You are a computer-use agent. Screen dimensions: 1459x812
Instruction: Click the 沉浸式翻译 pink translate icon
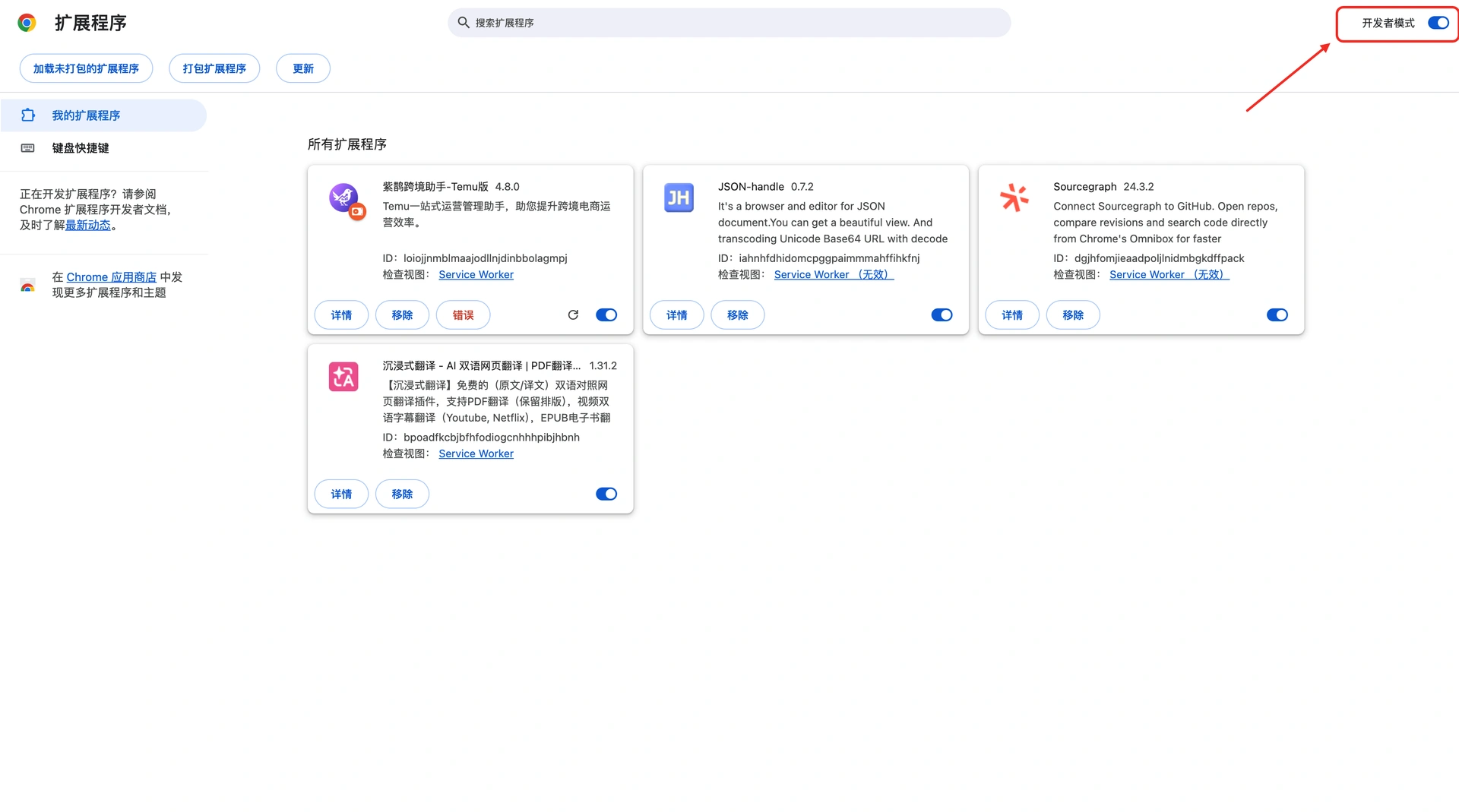click(x=343, y=377)
